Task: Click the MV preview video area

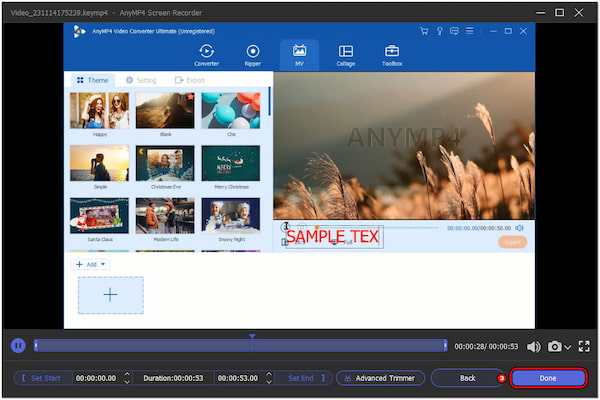Action: [x=404, y=145]
